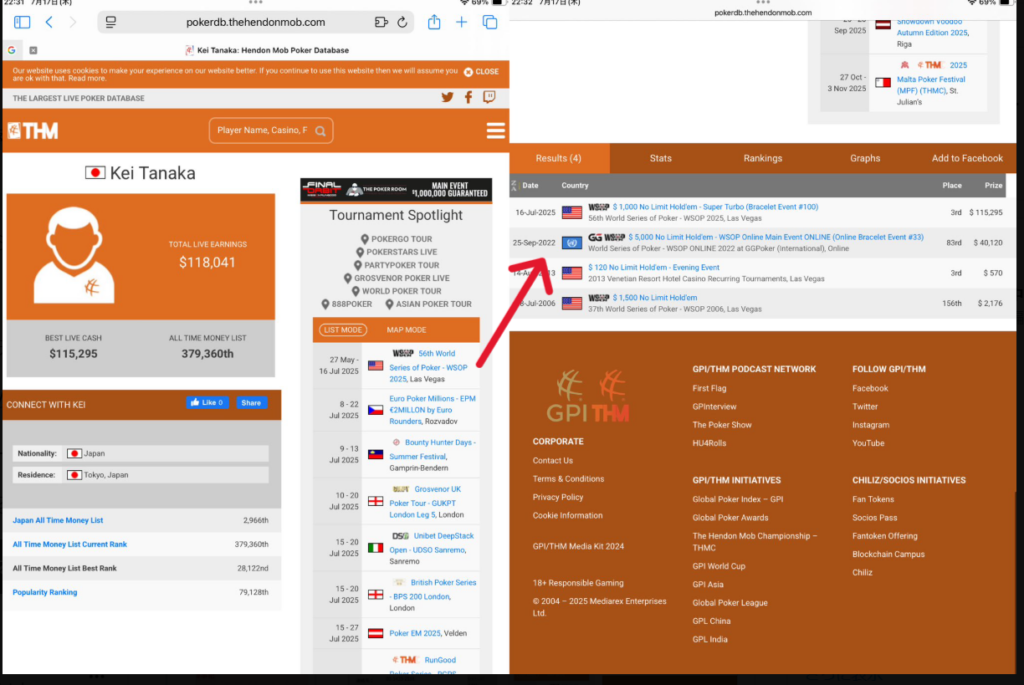Open the Safari sidebar panel icon

pyautogui.click(x=22, y=22)
